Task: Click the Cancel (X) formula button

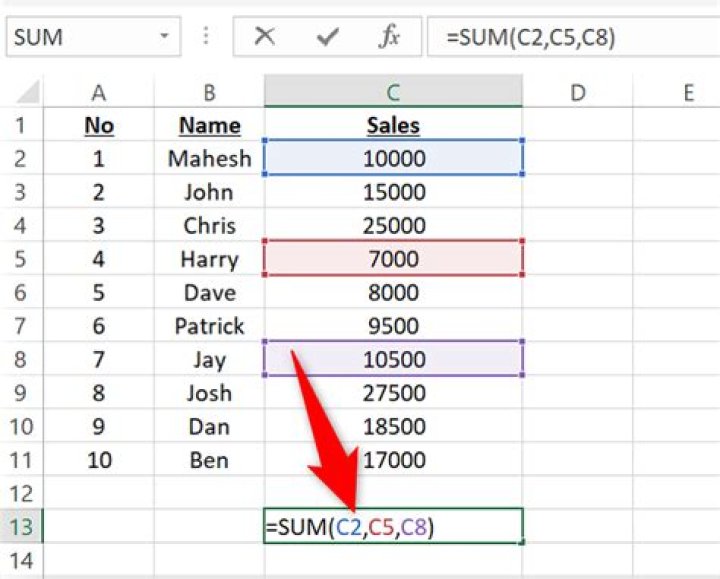Action: [x=265, y=37]
